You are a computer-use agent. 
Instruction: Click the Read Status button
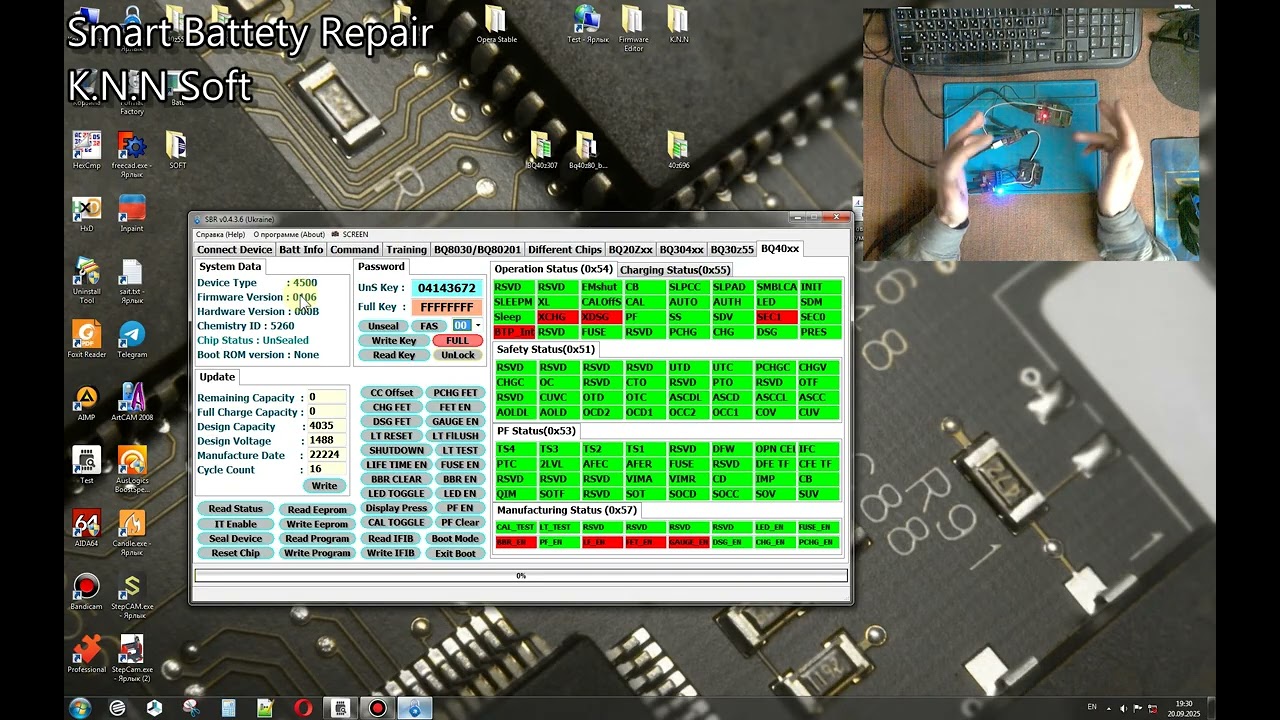(236, 509)
